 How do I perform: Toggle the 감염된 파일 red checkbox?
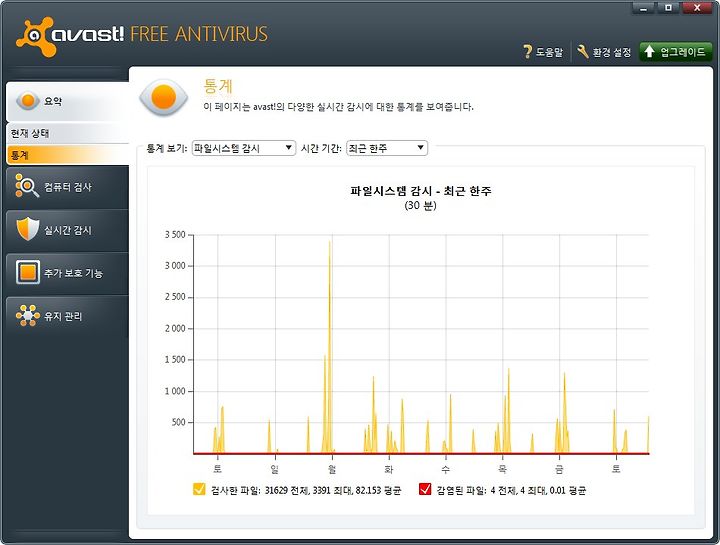[x=425, y=489]
